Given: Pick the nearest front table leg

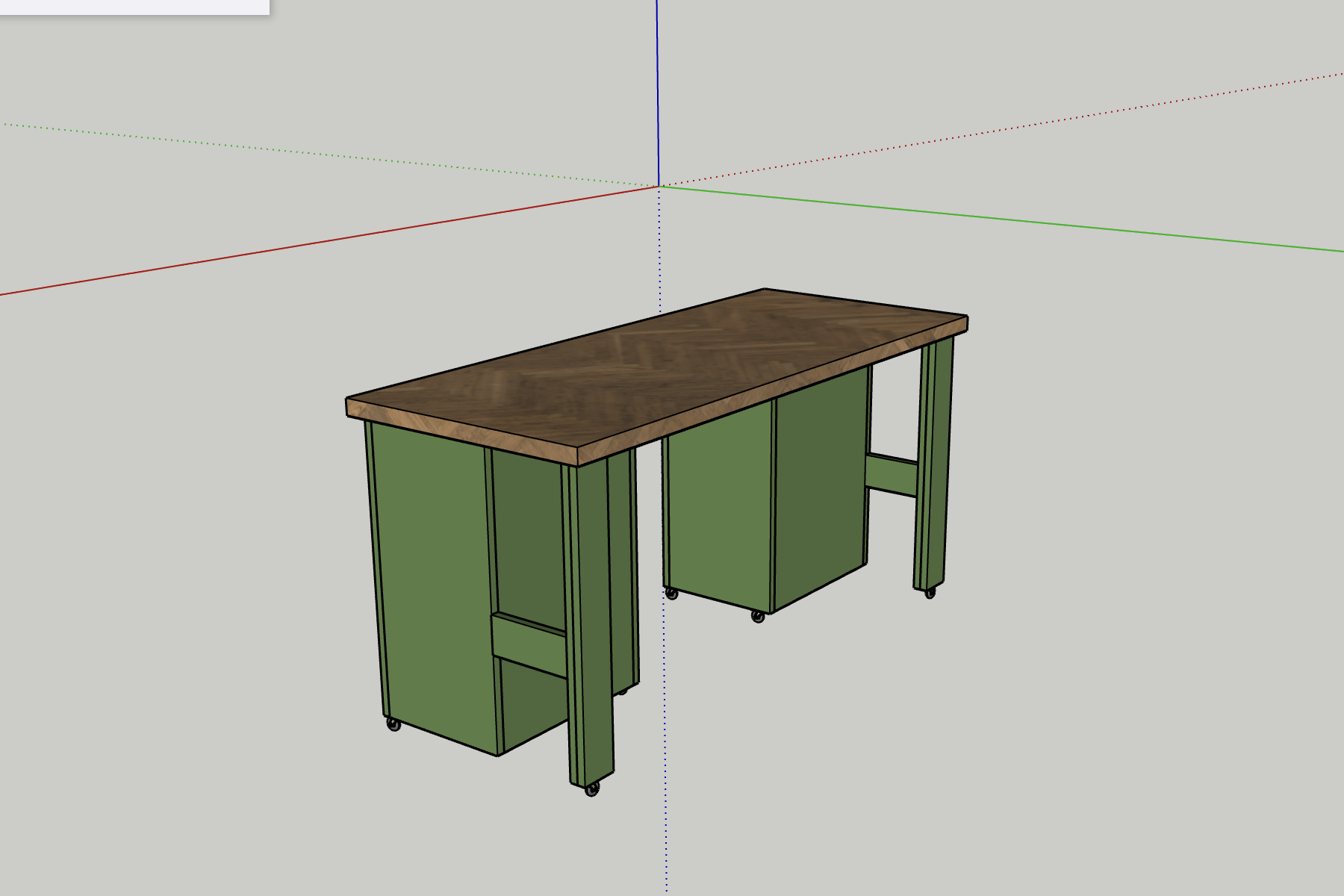Looking at the screenshot, I should pyautogui.click(x=591, y=626).
